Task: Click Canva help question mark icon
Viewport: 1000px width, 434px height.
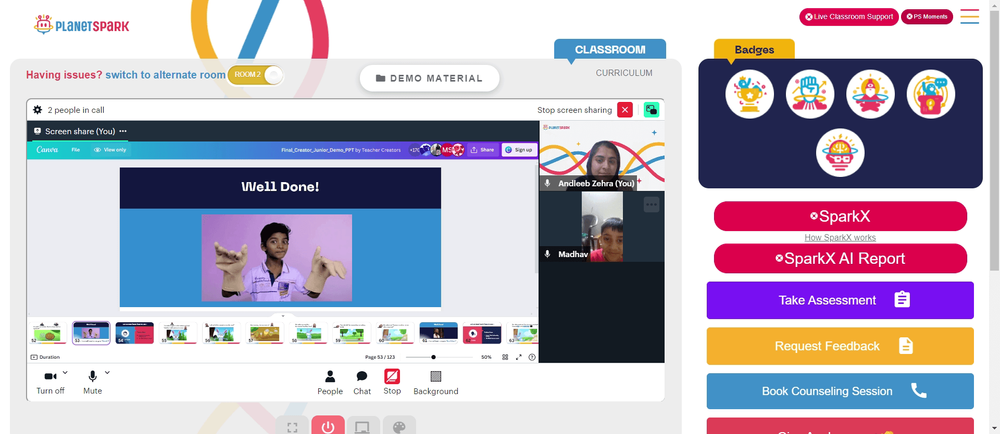Action: pyautogui.click(x=532, y=357)
